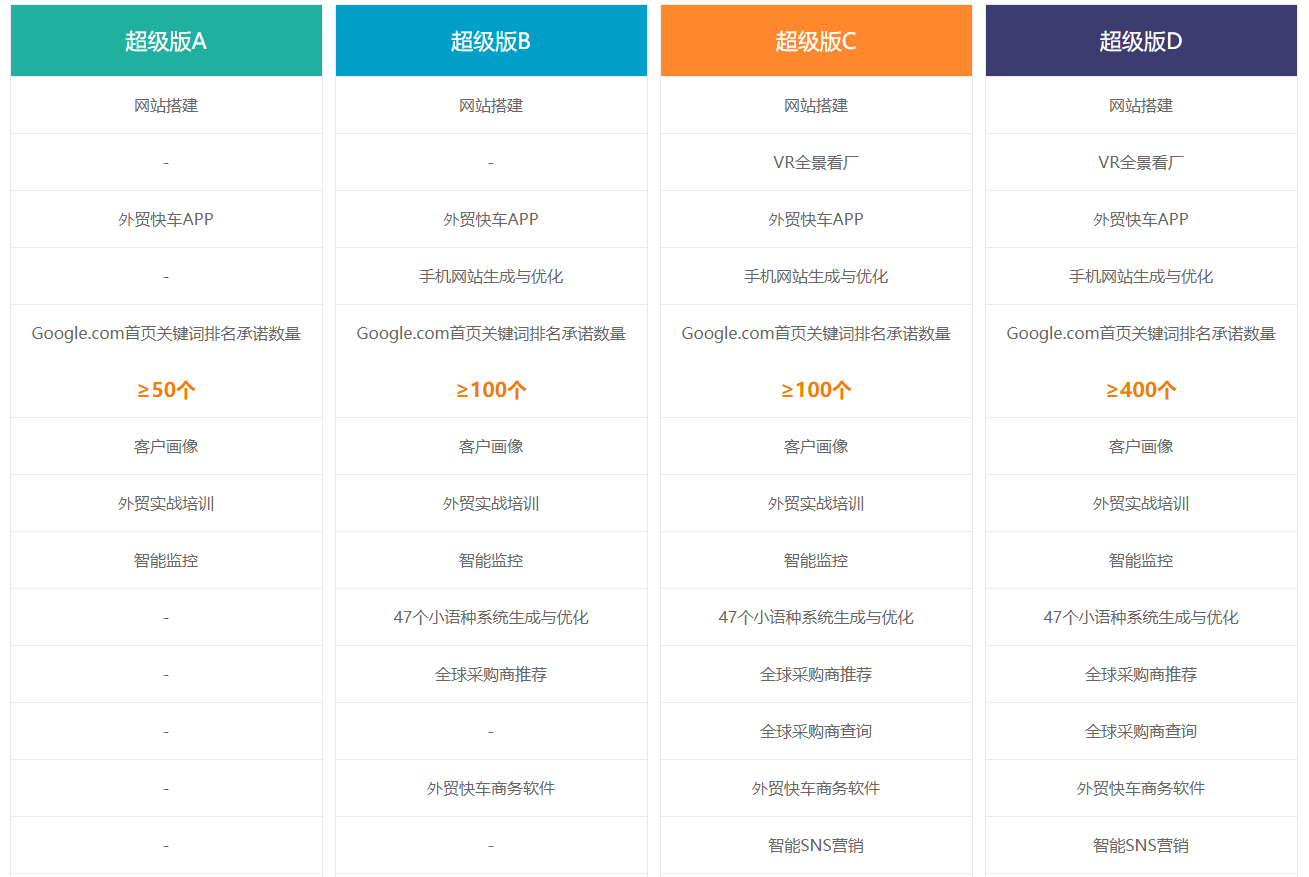Viewport: 1309px width, 877px height.
Task: Click 外贸快车商务软件 under 超级版B
Action: (491, 788)
